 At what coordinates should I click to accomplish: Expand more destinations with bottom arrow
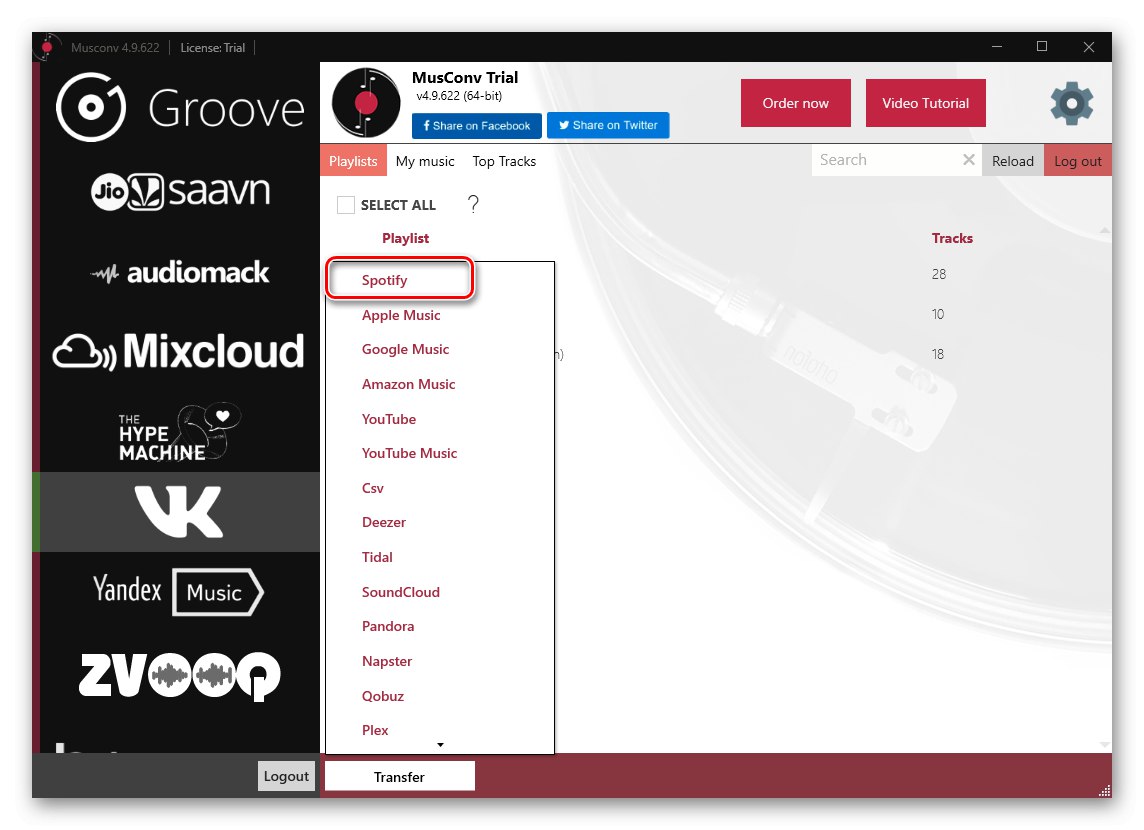440,745
